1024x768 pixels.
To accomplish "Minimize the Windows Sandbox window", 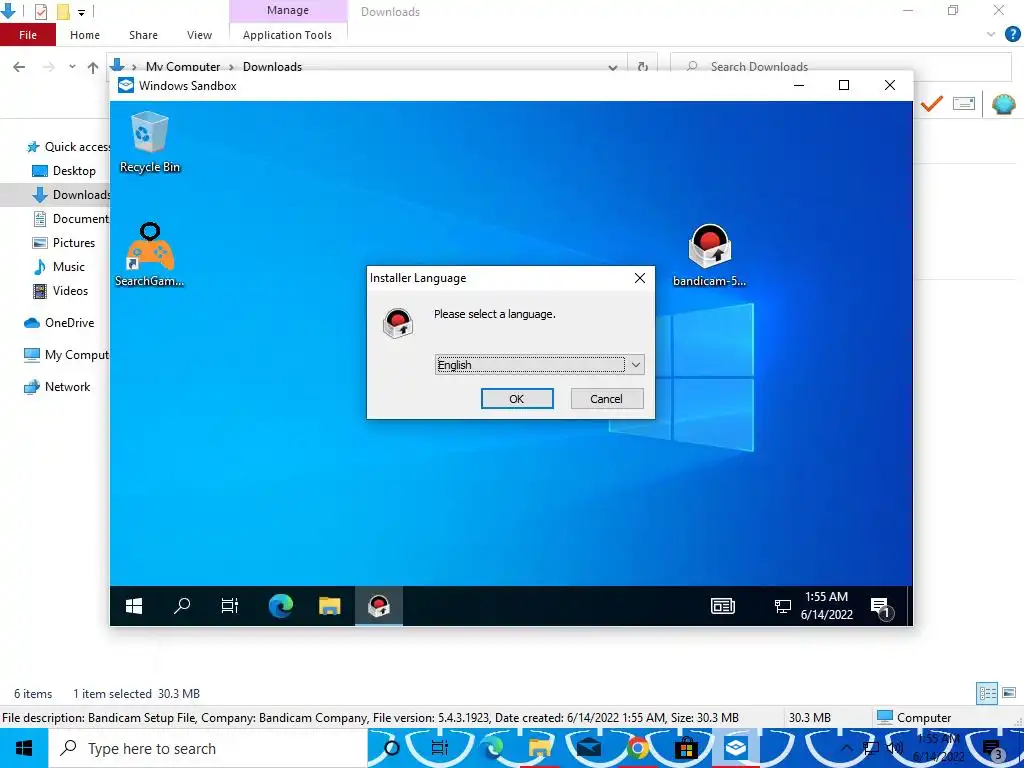I will coord(799,86).
